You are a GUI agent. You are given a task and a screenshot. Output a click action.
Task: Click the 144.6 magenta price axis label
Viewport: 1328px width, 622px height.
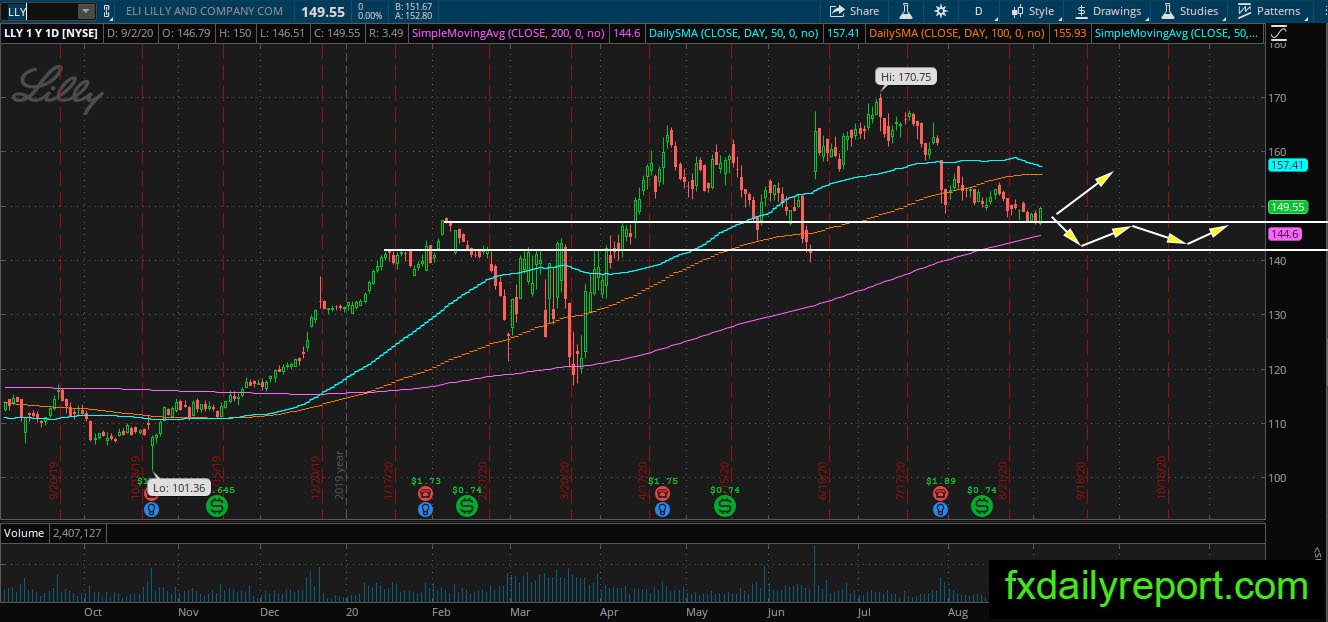pos(1284,233)
